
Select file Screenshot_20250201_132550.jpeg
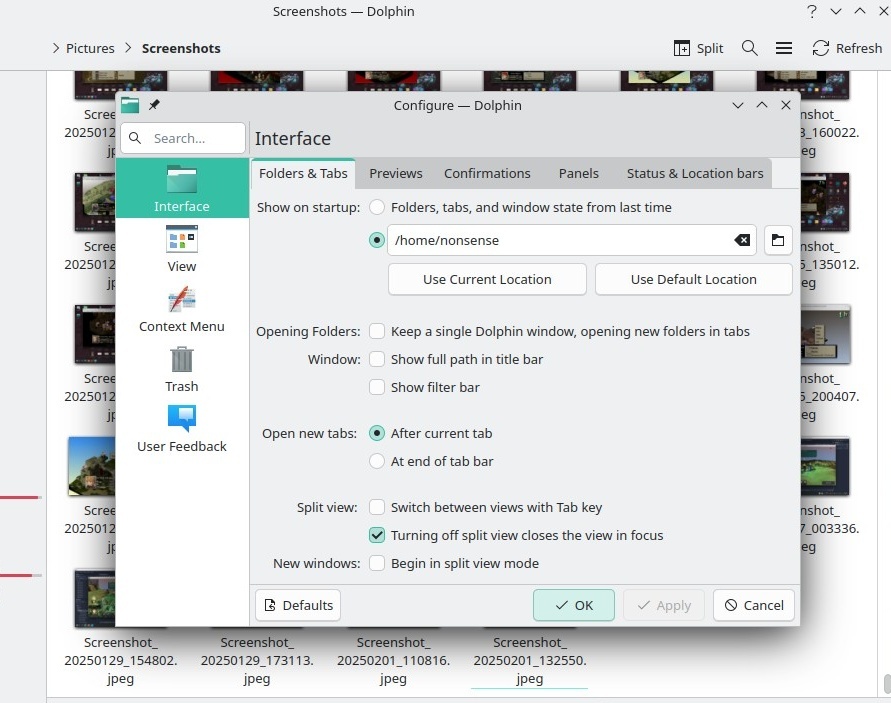tap(530, 660)
